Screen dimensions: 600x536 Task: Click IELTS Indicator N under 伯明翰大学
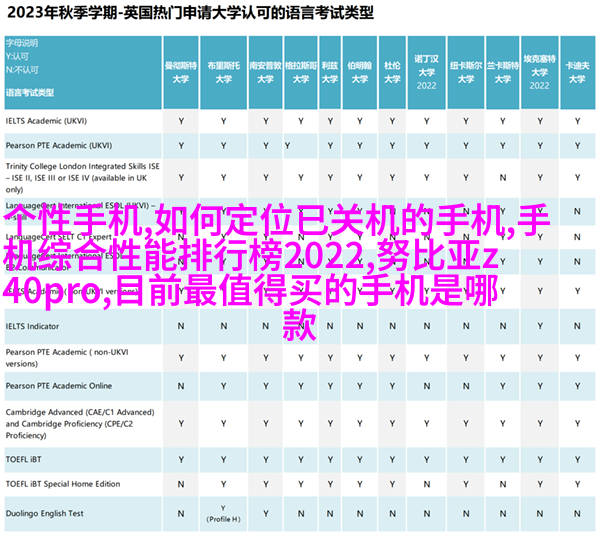pyautogui.click(x=360, y=326)
